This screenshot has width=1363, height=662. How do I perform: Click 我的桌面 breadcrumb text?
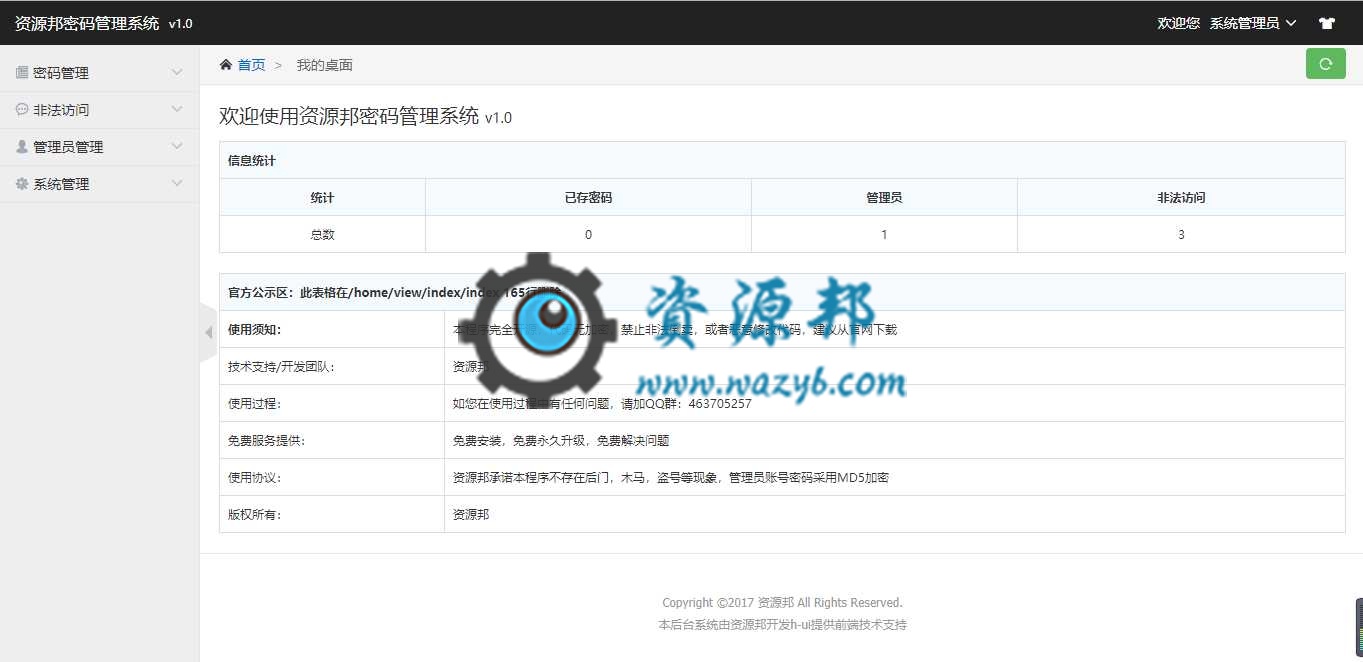click(324, 65)
